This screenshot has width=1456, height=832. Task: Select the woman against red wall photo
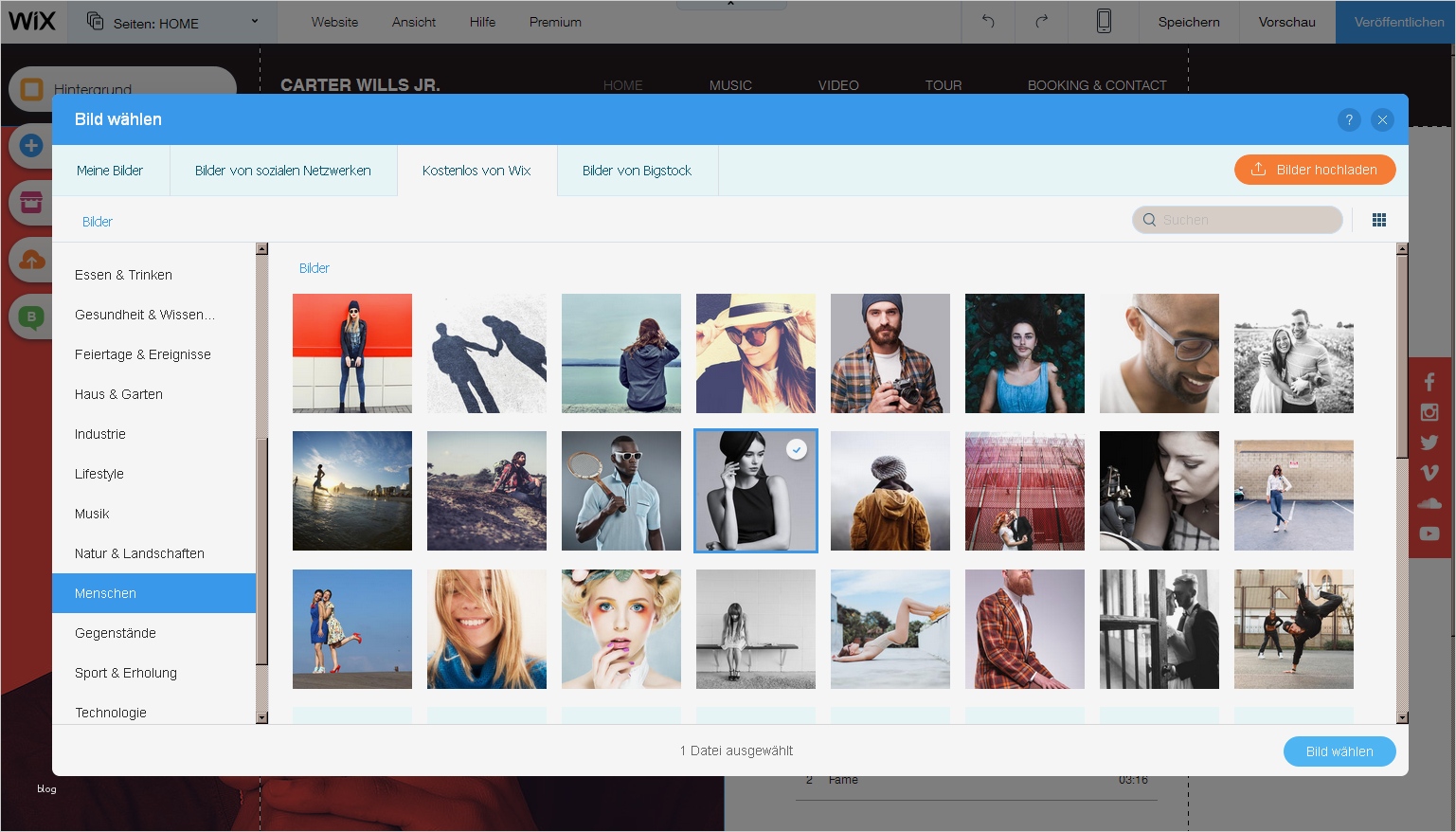point(352,353)
